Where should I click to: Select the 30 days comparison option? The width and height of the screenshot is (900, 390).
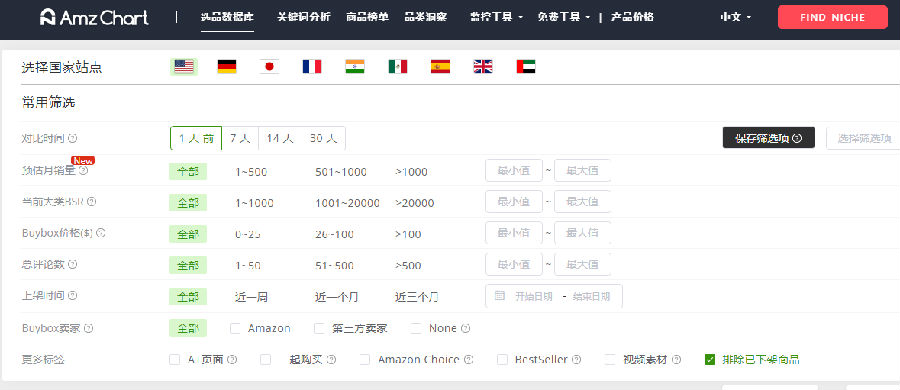click(x=323, y=138)
